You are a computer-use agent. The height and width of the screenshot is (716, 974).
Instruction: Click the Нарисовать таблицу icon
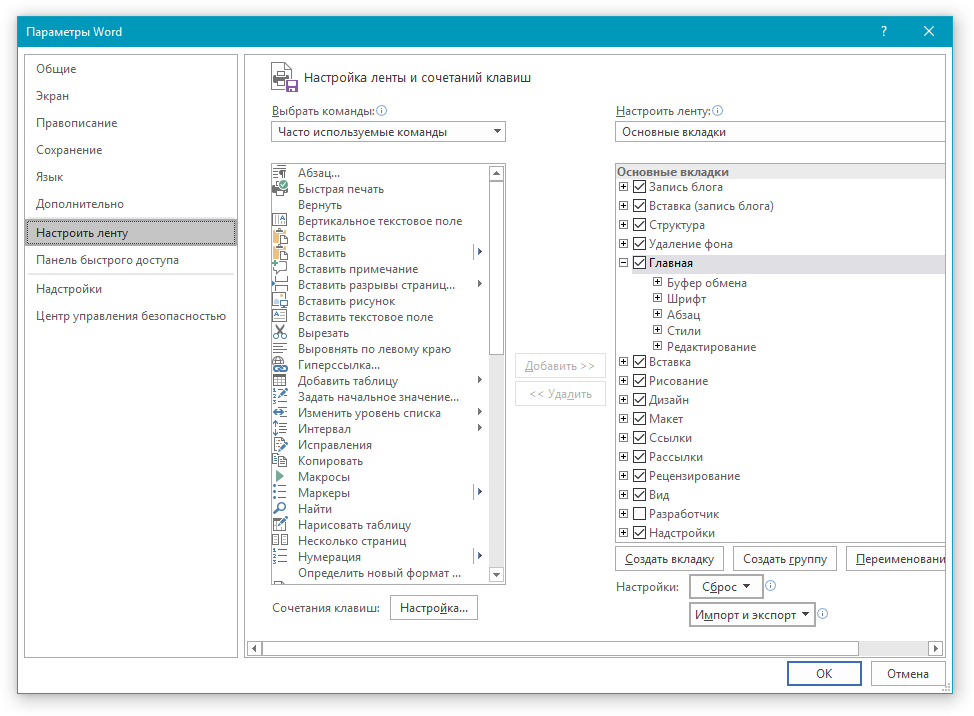click(x=280, y=525)
